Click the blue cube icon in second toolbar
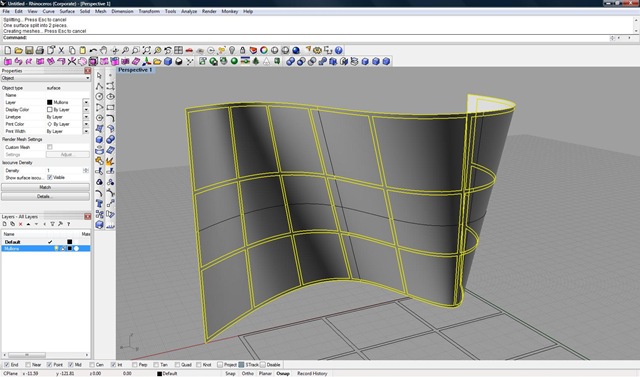640x377 pixels. point(168,61)
